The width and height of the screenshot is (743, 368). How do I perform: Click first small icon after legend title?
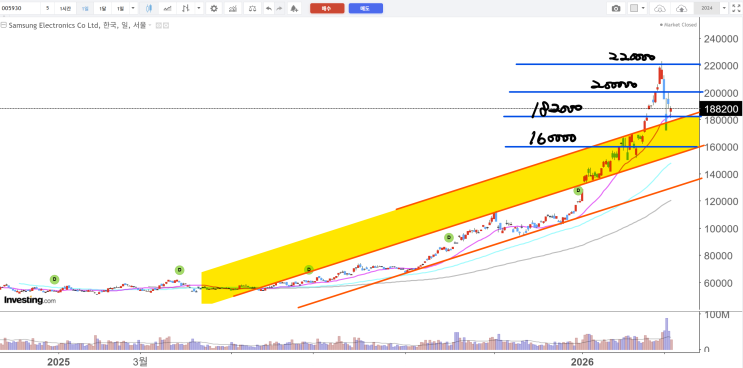(x=158, y=25)
